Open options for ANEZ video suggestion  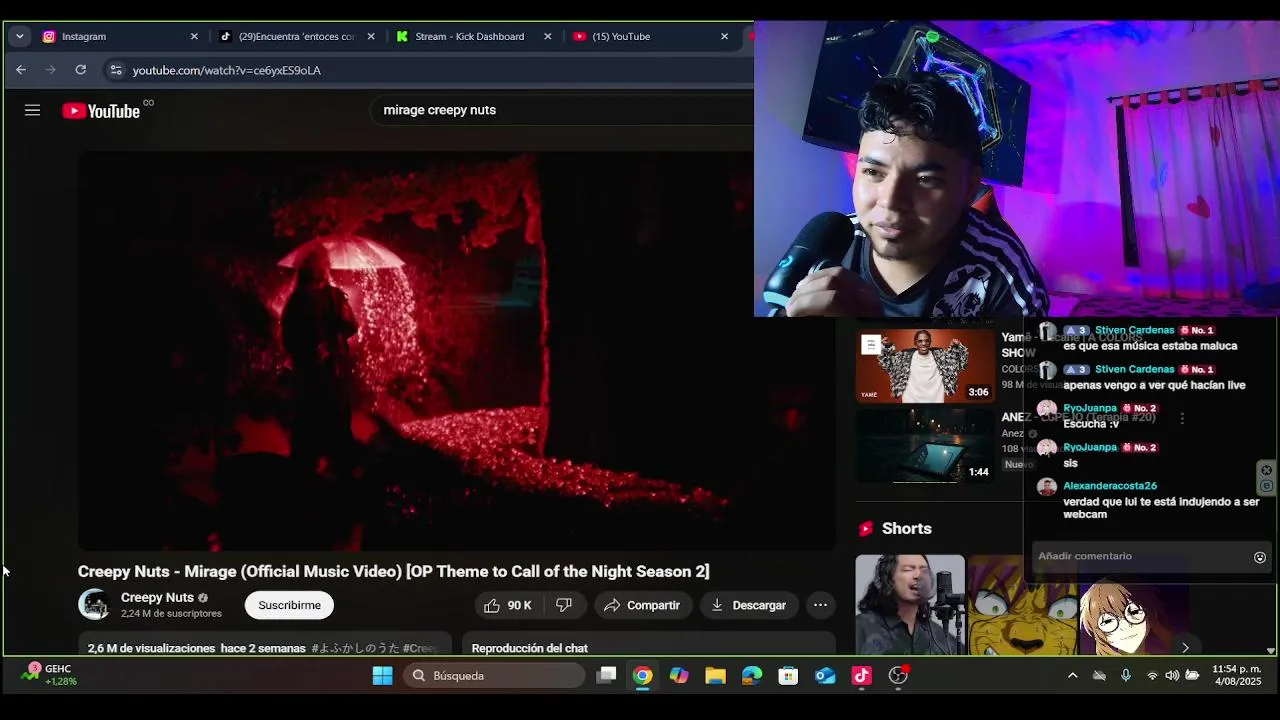pyautogui.click(x=1182, y=419)
